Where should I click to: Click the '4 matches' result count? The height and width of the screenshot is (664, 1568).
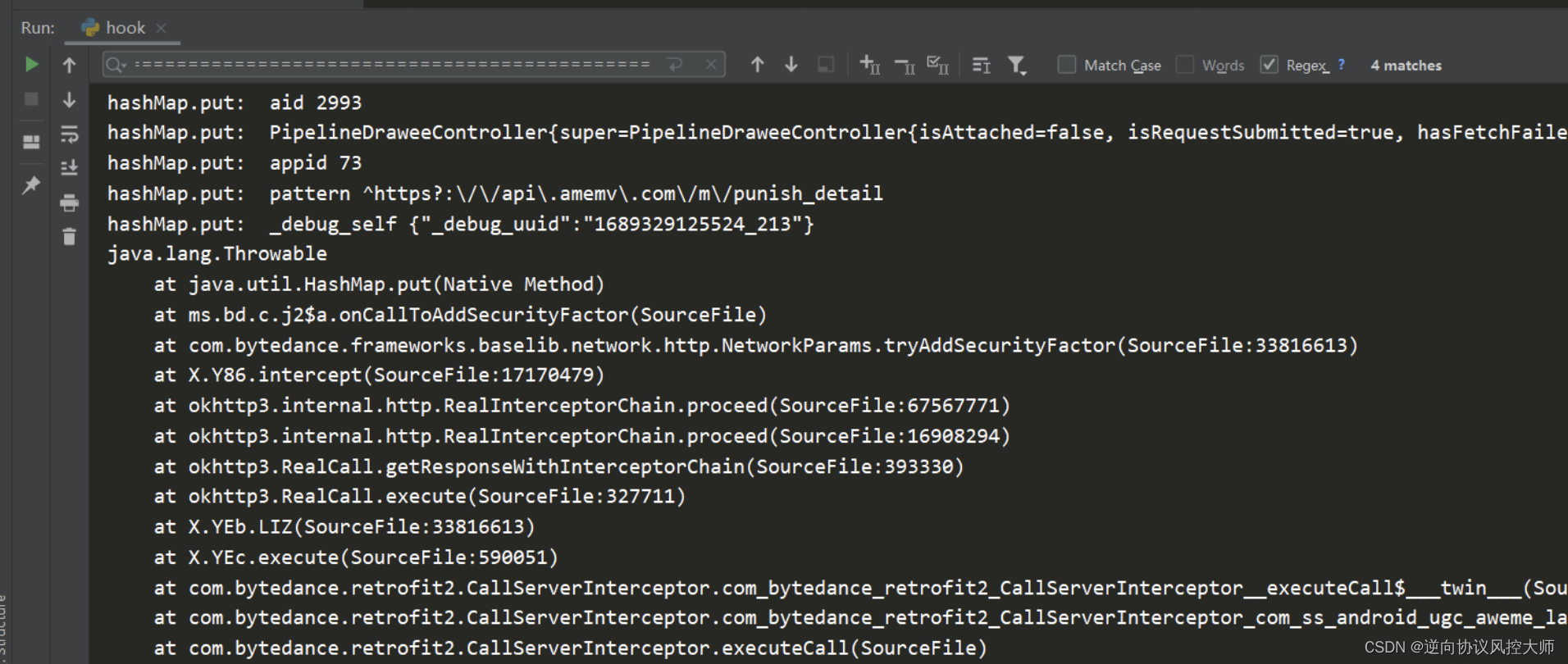(x=1406, y=66)
